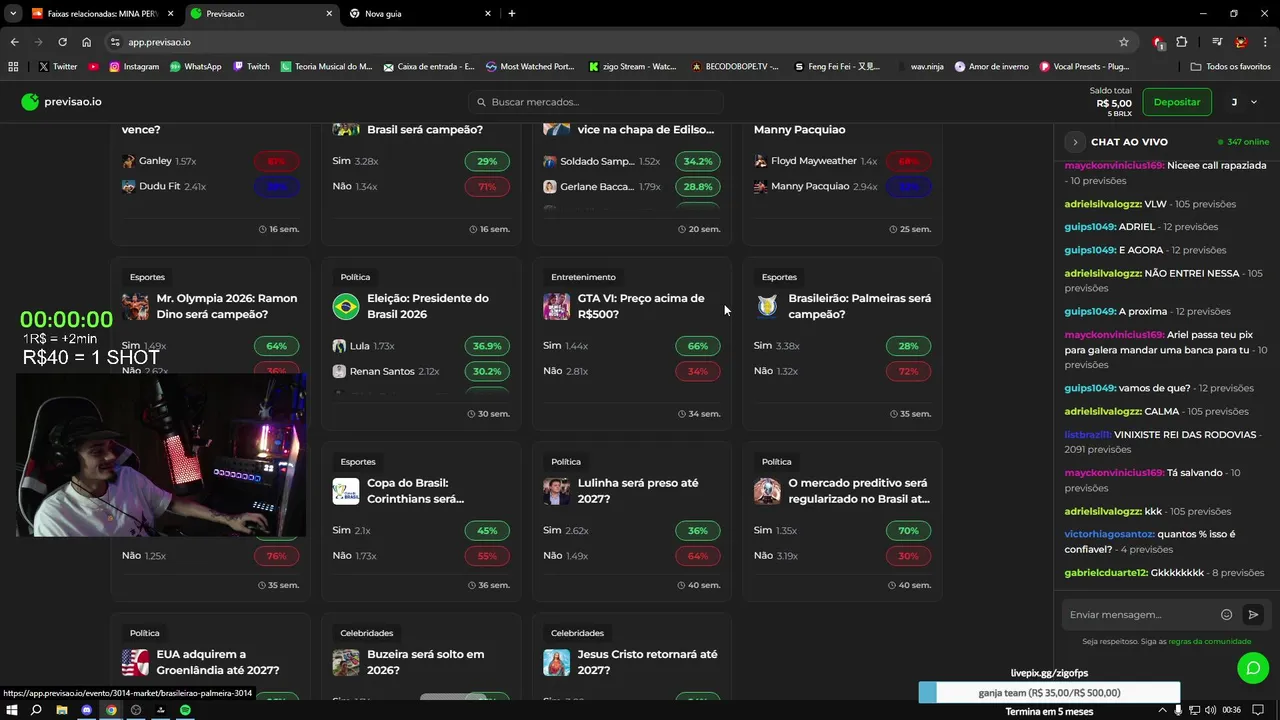Image resolution: width=1280 pixels, height=720 pixels.
Task: Click the magnifier icon in market search
Action: click(x=481, y=102)
